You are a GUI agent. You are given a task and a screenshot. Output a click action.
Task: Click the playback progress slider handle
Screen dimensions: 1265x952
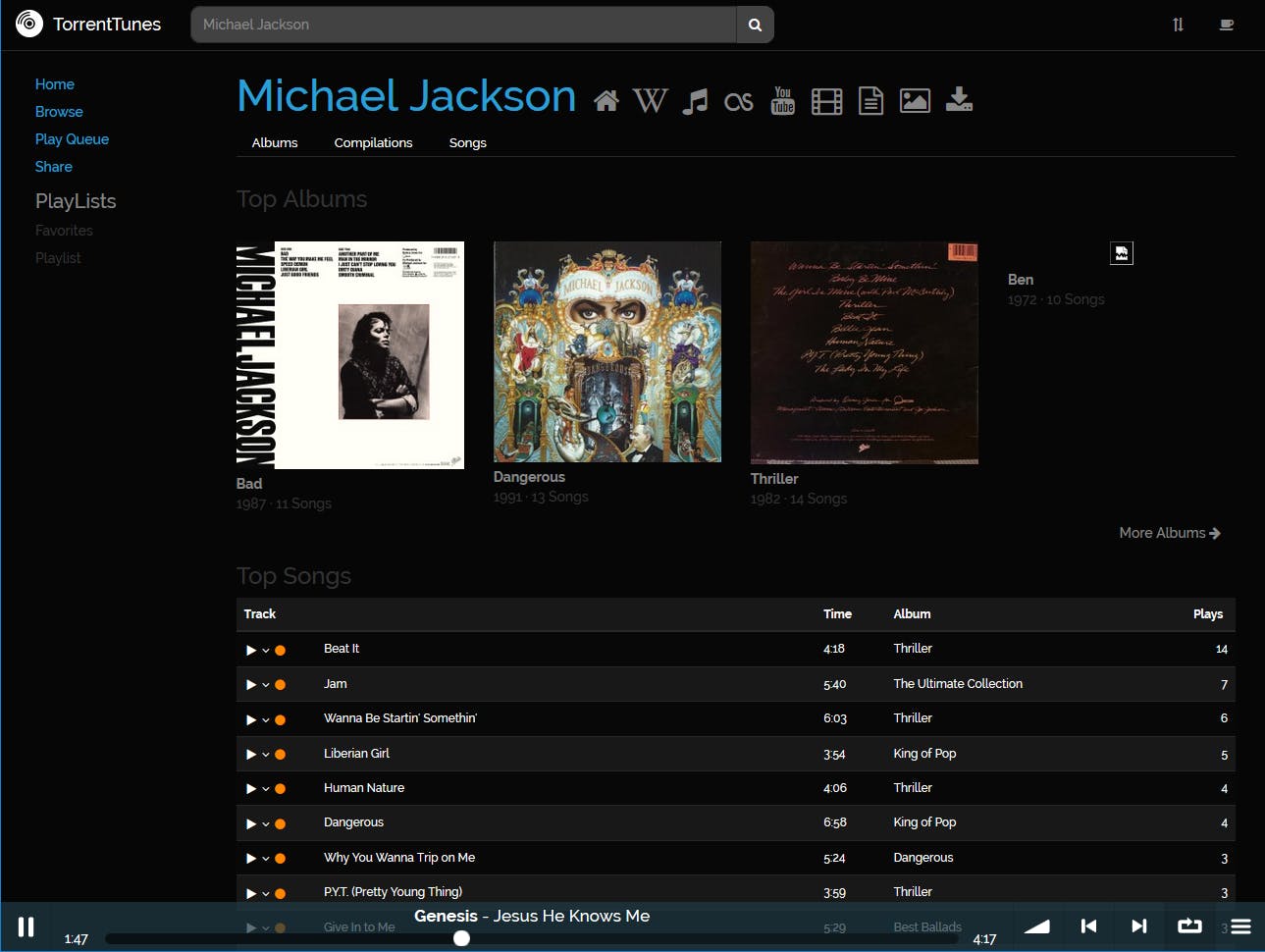[x=461, y=938]
